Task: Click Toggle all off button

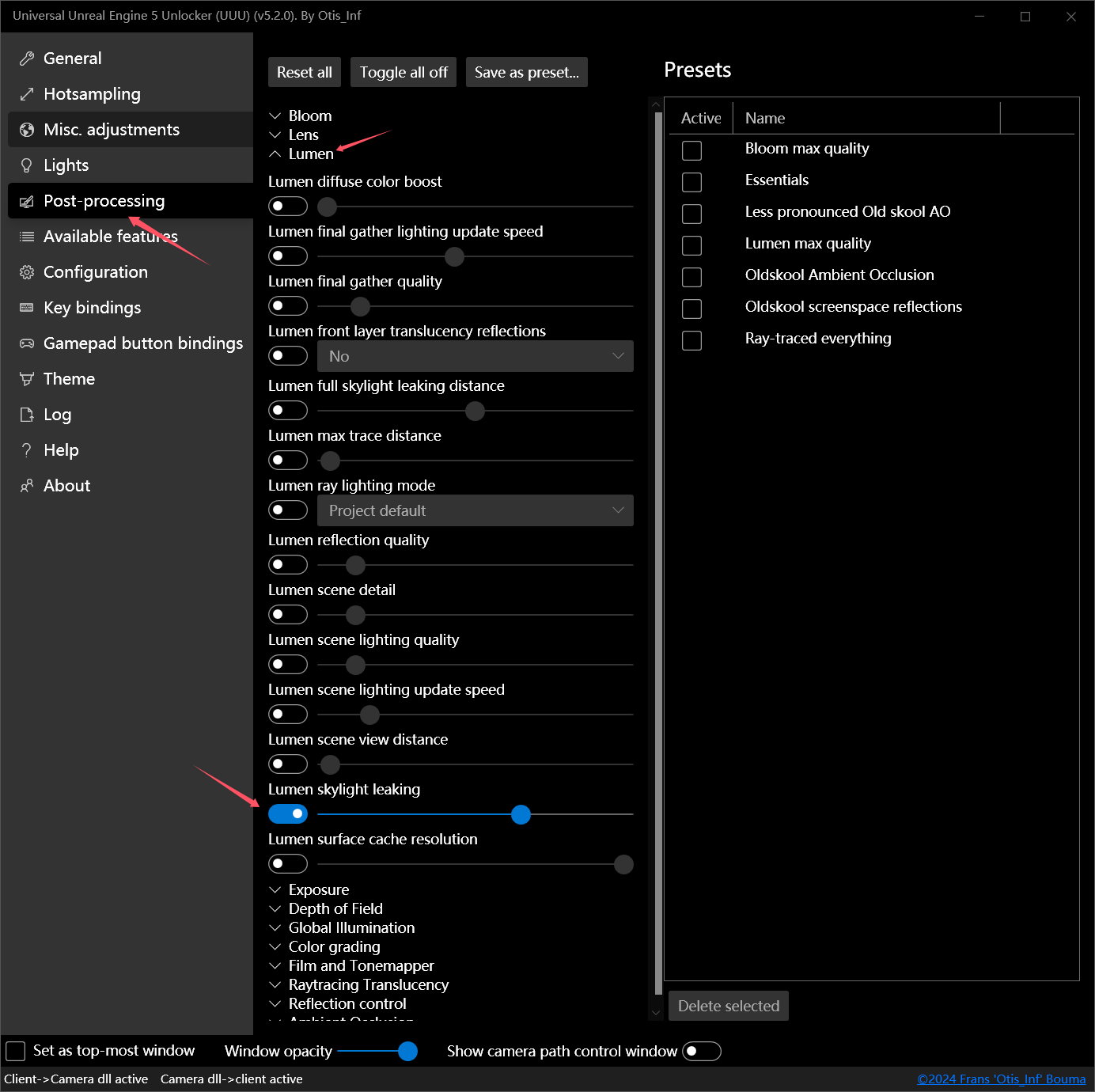Action: click(404, 72)
